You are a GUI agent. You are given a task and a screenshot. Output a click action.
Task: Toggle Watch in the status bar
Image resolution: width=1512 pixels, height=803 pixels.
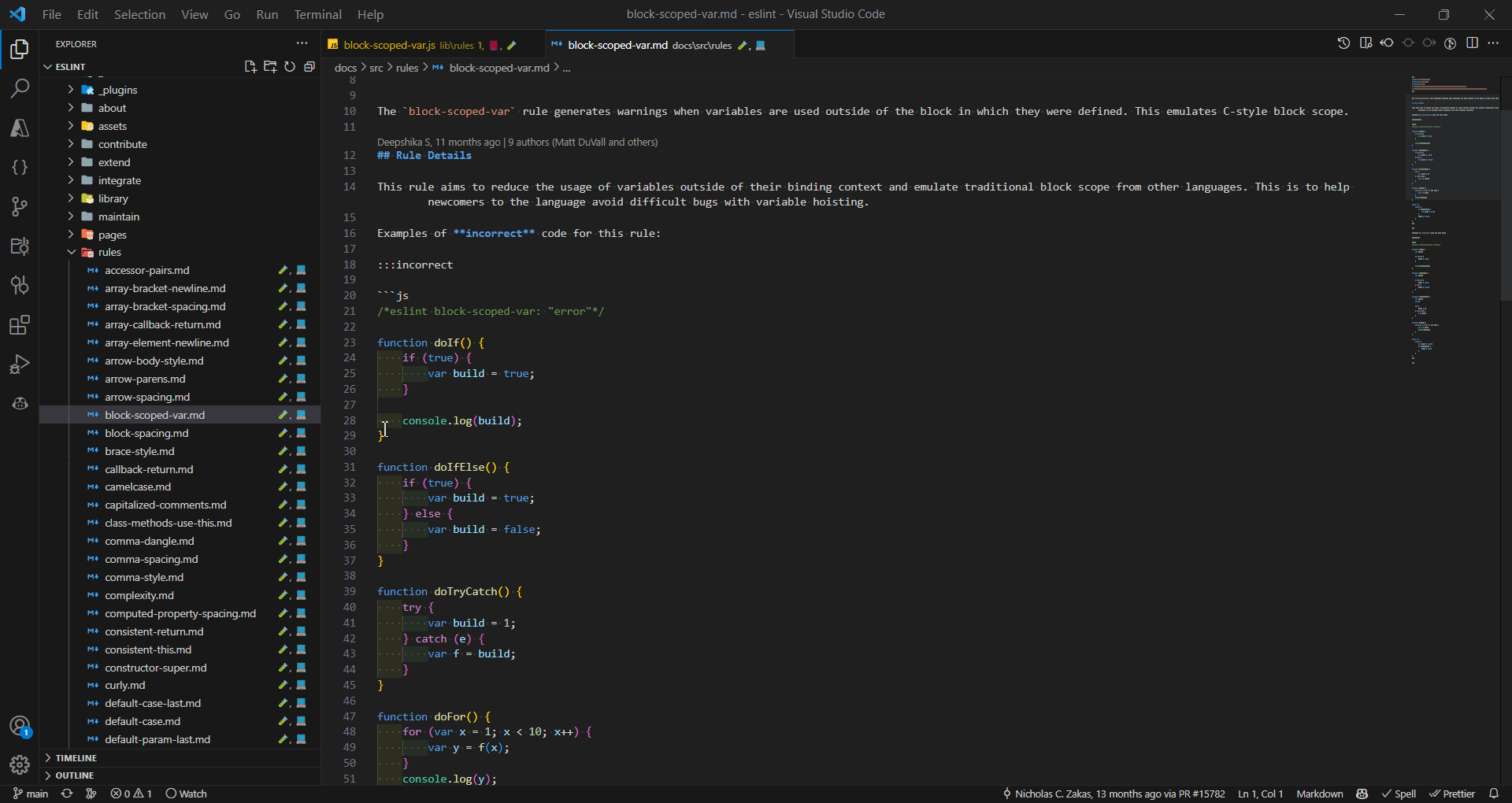[x=186, y=794]
